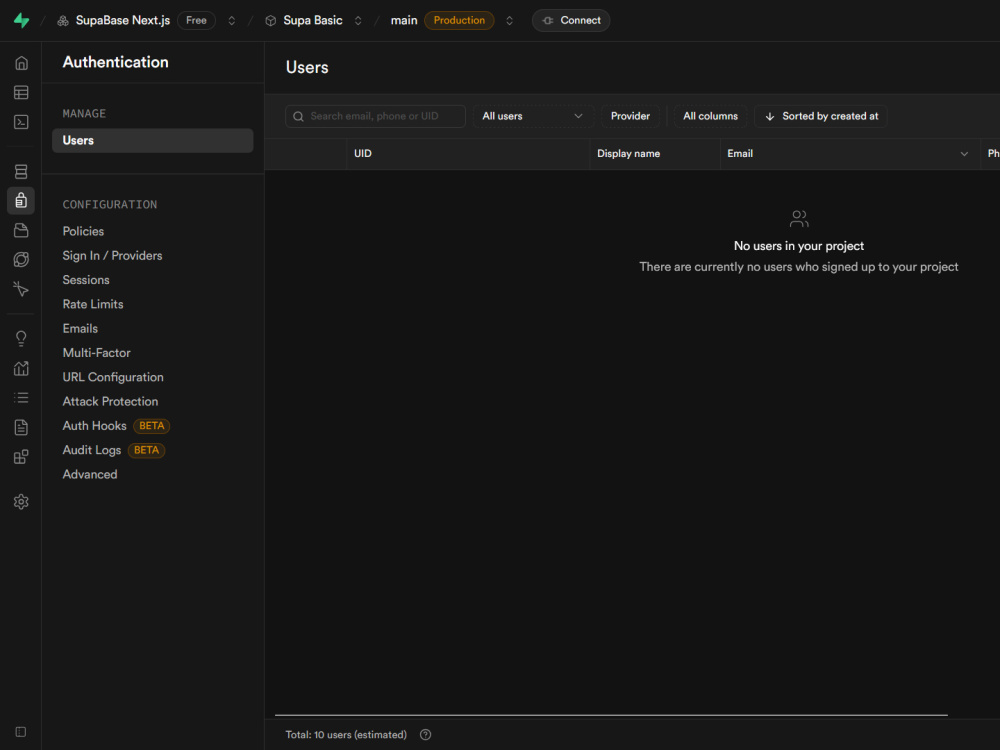
Task: Open Sorted by created at menu
Action: pyautogui.click(x=821, y=116)
